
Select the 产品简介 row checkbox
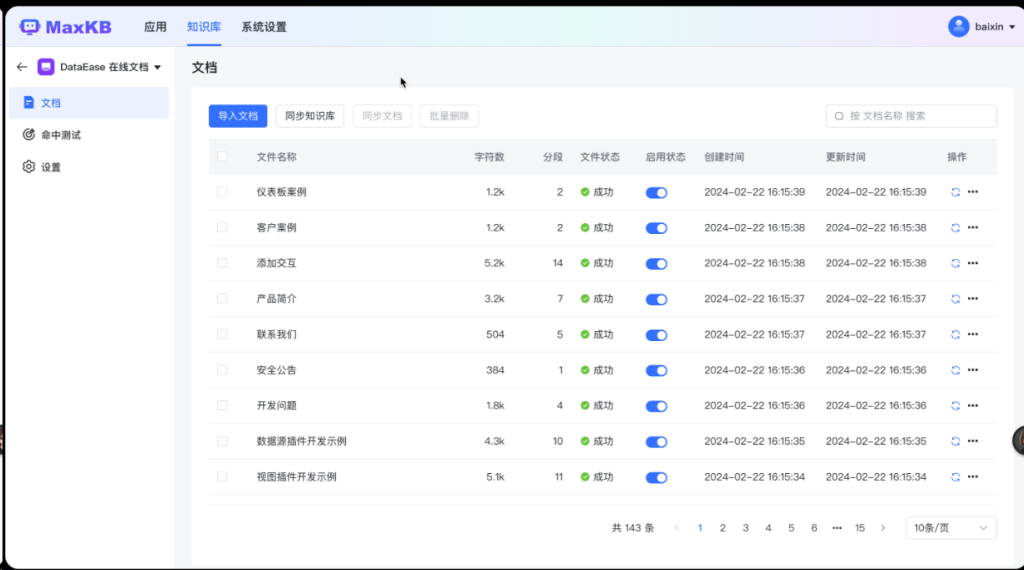[x=222, y=298]
